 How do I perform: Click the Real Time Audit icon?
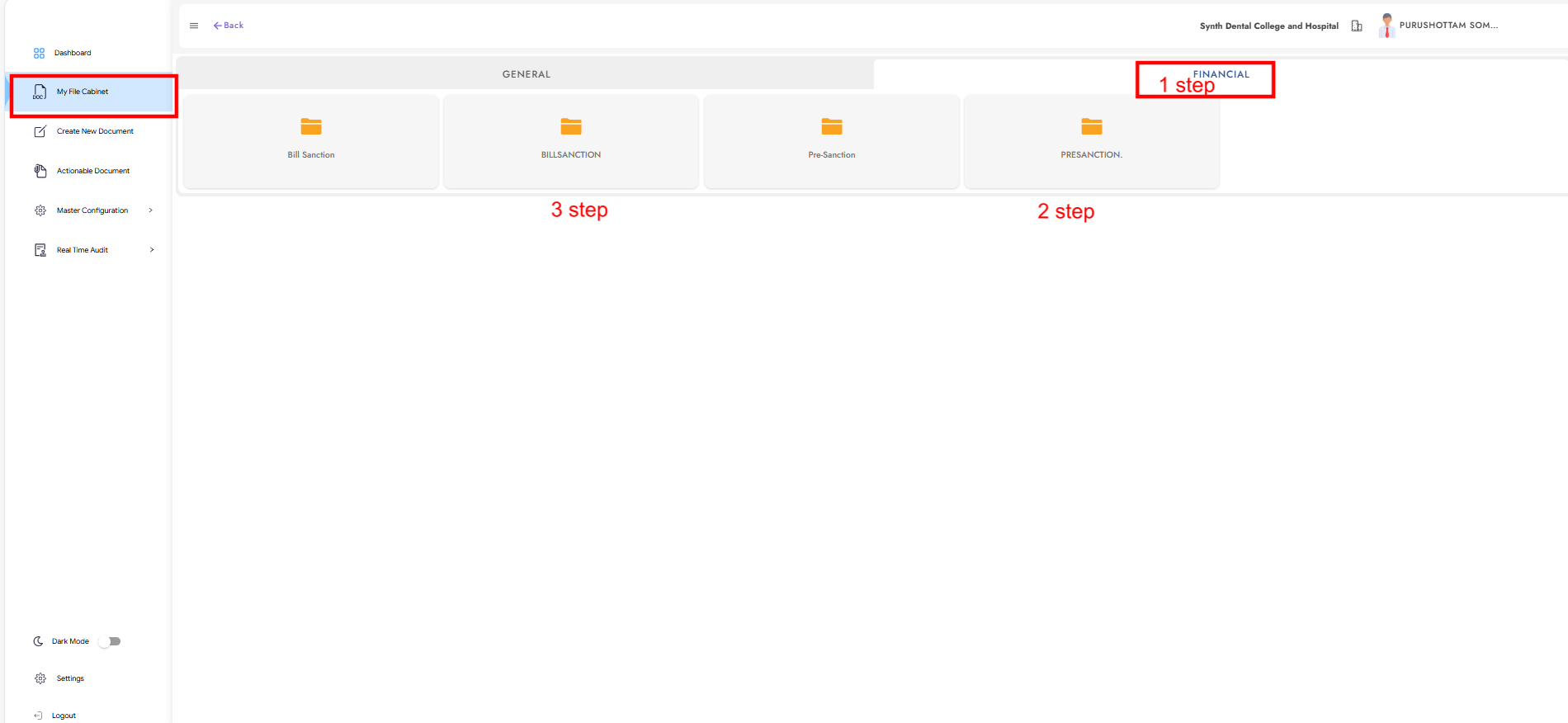pos(40,250)
